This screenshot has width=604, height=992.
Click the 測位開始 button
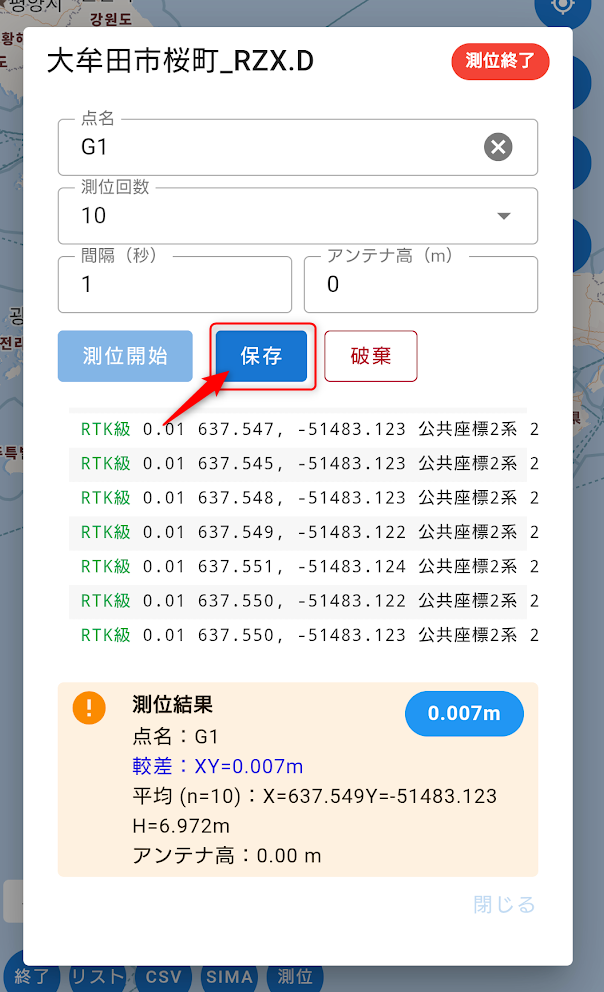tap(125, 357)
